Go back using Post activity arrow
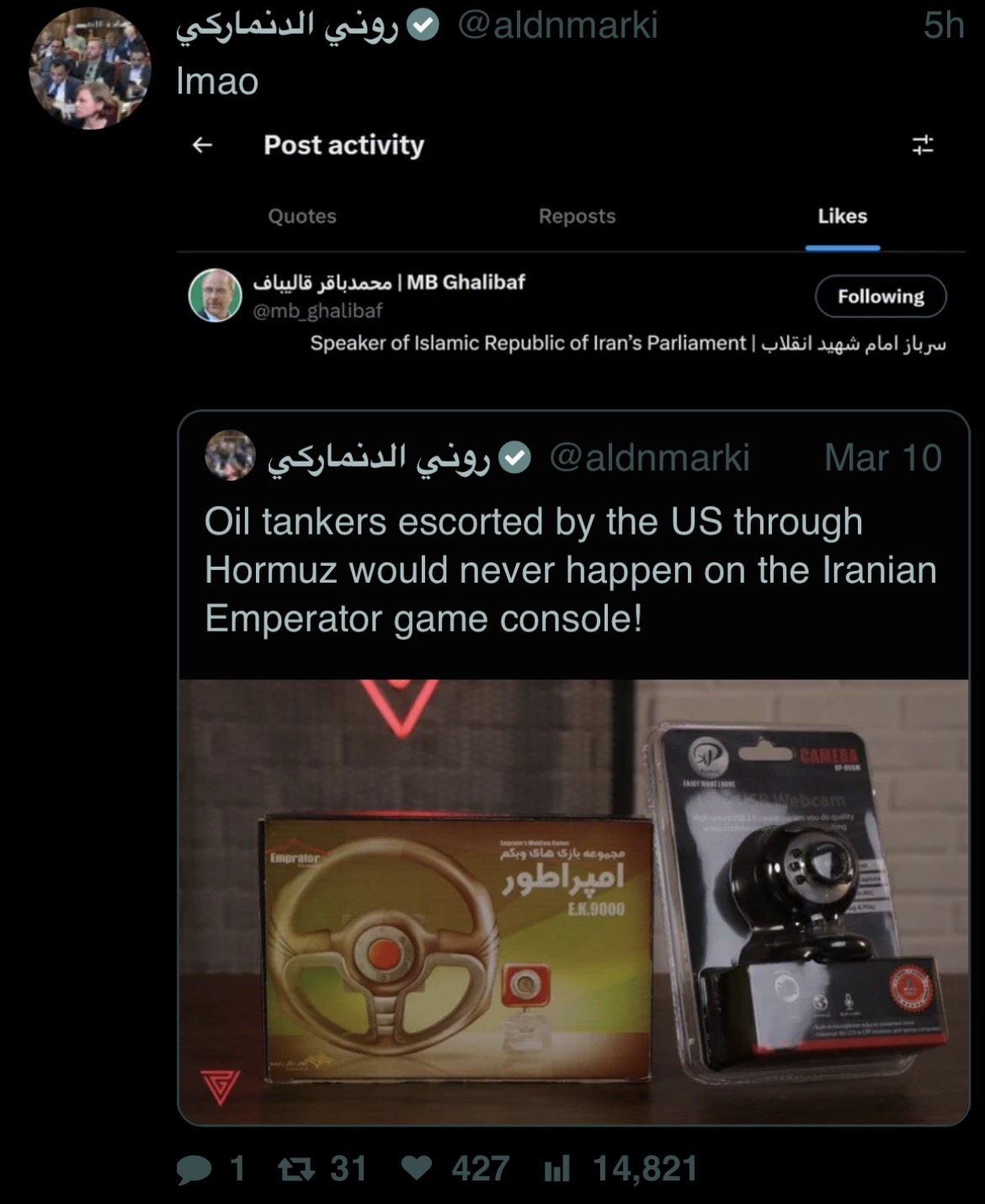Screen dimensions: 985x1204 [202, 145]
